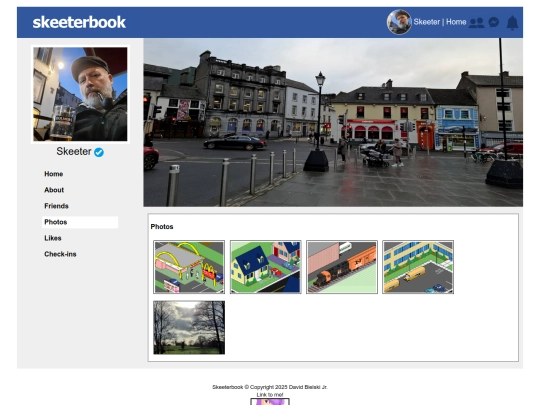Viewport: 540px width, 405px height.
Task: Select Friends in the sidebar menu
Action: [56, 206]
